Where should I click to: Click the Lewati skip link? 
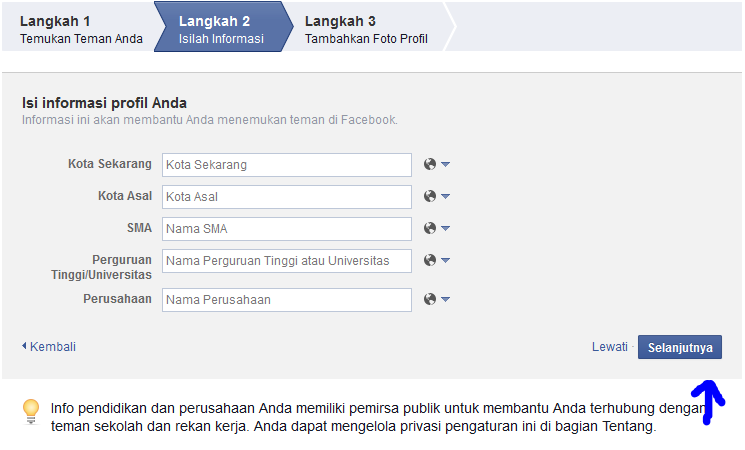(x=610, y=347)
